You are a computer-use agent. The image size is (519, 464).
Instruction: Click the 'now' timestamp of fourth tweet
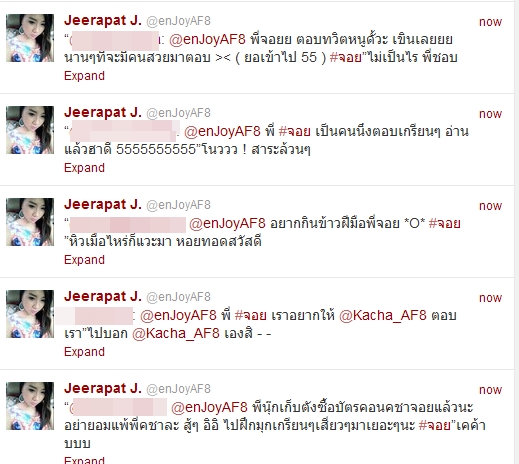coord(490,298)
